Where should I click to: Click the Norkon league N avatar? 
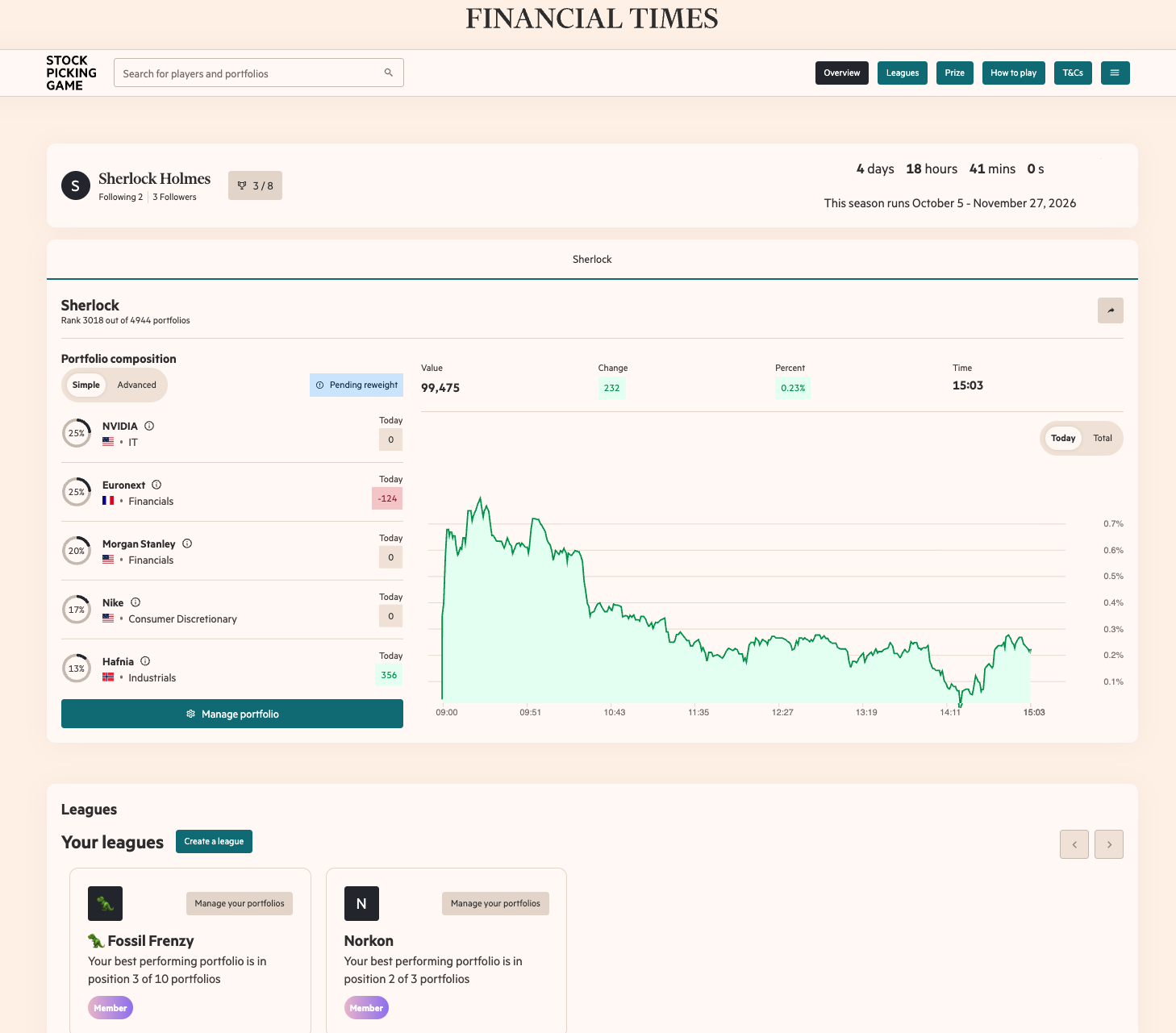pyautogui.click(x=361, y=903)
